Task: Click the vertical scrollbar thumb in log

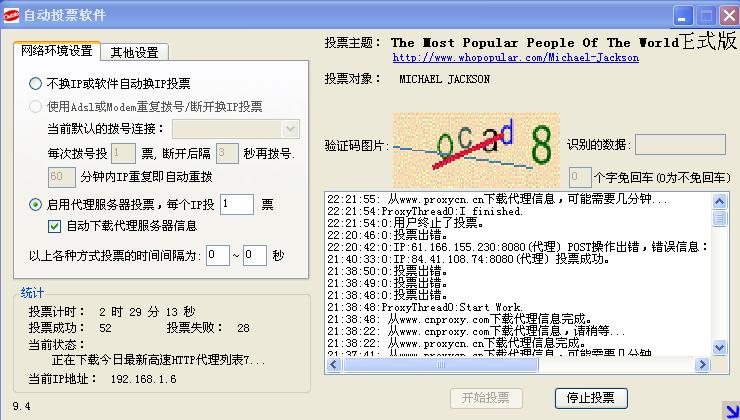Action: [x=719, y=219]
